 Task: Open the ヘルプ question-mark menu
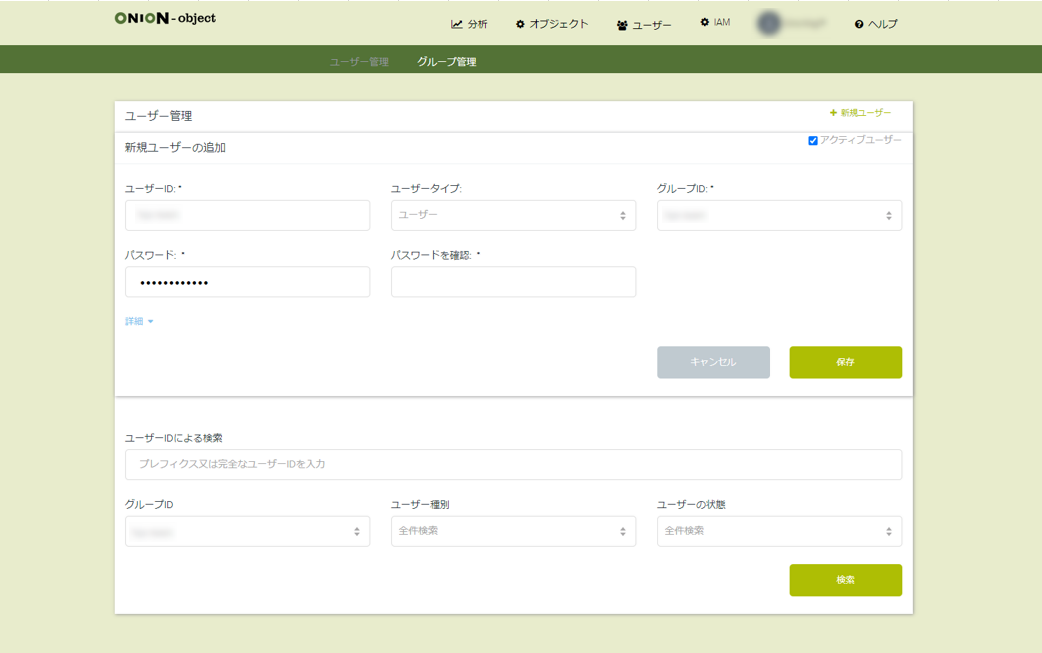(x=876, y=24)
